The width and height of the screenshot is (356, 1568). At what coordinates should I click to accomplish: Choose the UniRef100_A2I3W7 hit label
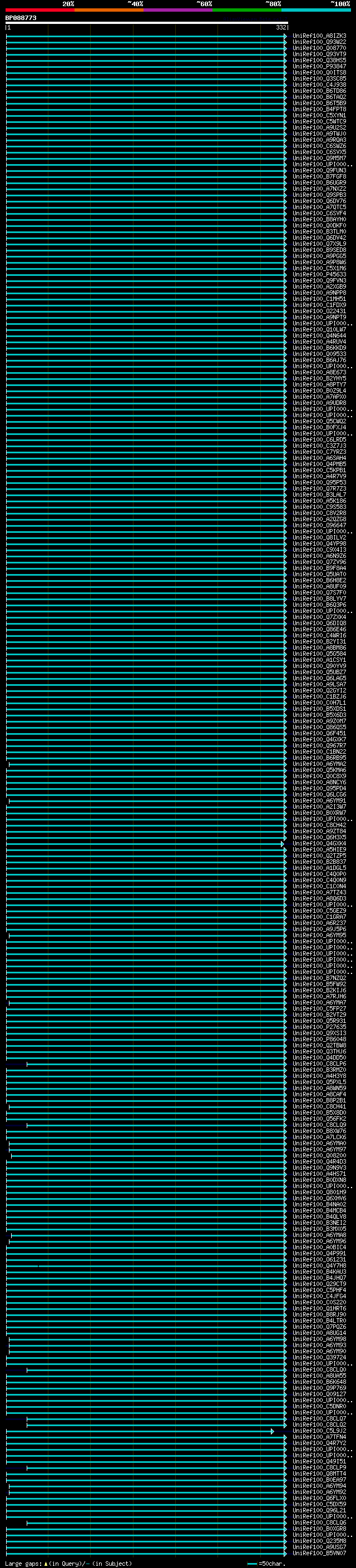[x=319, y=807]
